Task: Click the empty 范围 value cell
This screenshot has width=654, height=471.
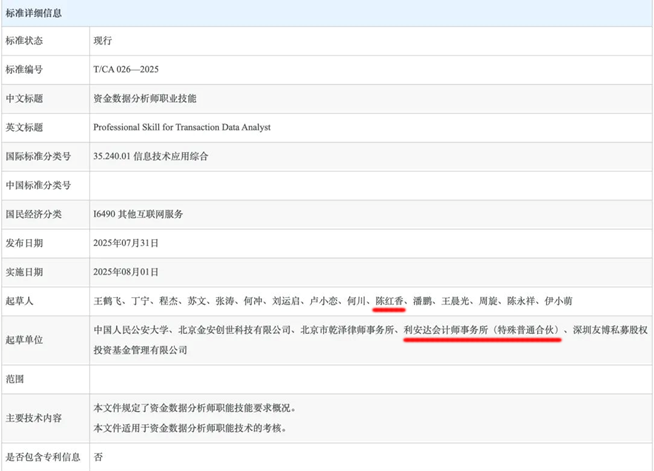Action: point(370,379)
